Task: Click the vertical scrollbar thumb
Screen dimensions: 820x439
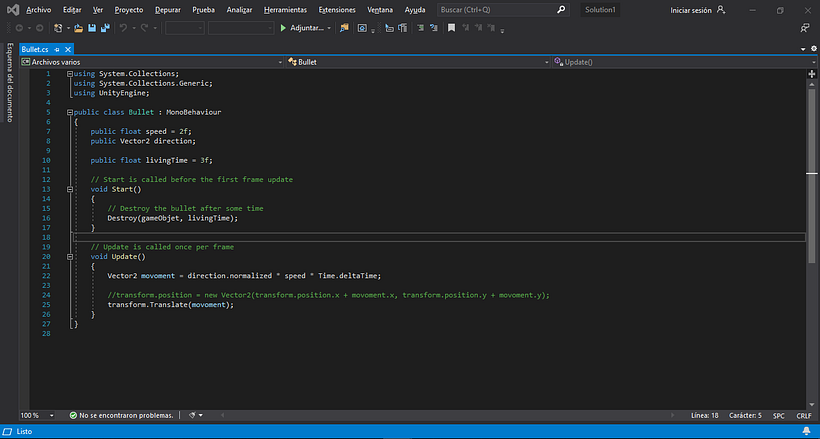Action: click(812, 176)
